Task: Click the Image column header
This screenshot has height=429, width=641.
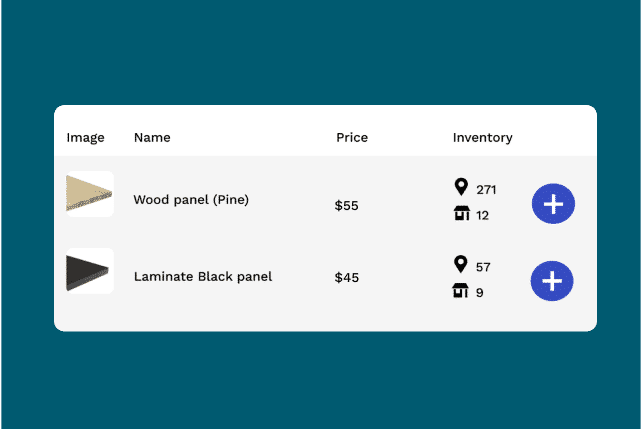Action: click(x=85, y=138)
